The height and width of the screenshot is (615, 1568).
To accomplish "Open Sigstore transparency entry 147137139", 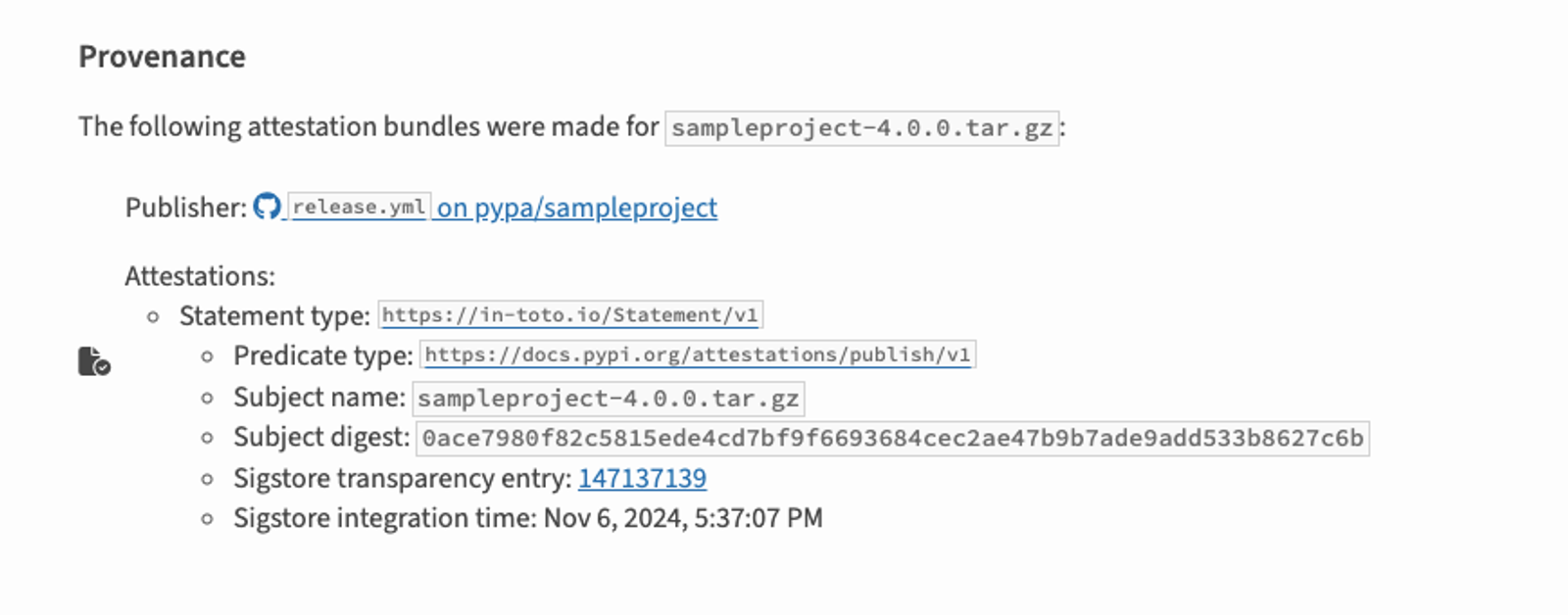I will click(642, 478).
